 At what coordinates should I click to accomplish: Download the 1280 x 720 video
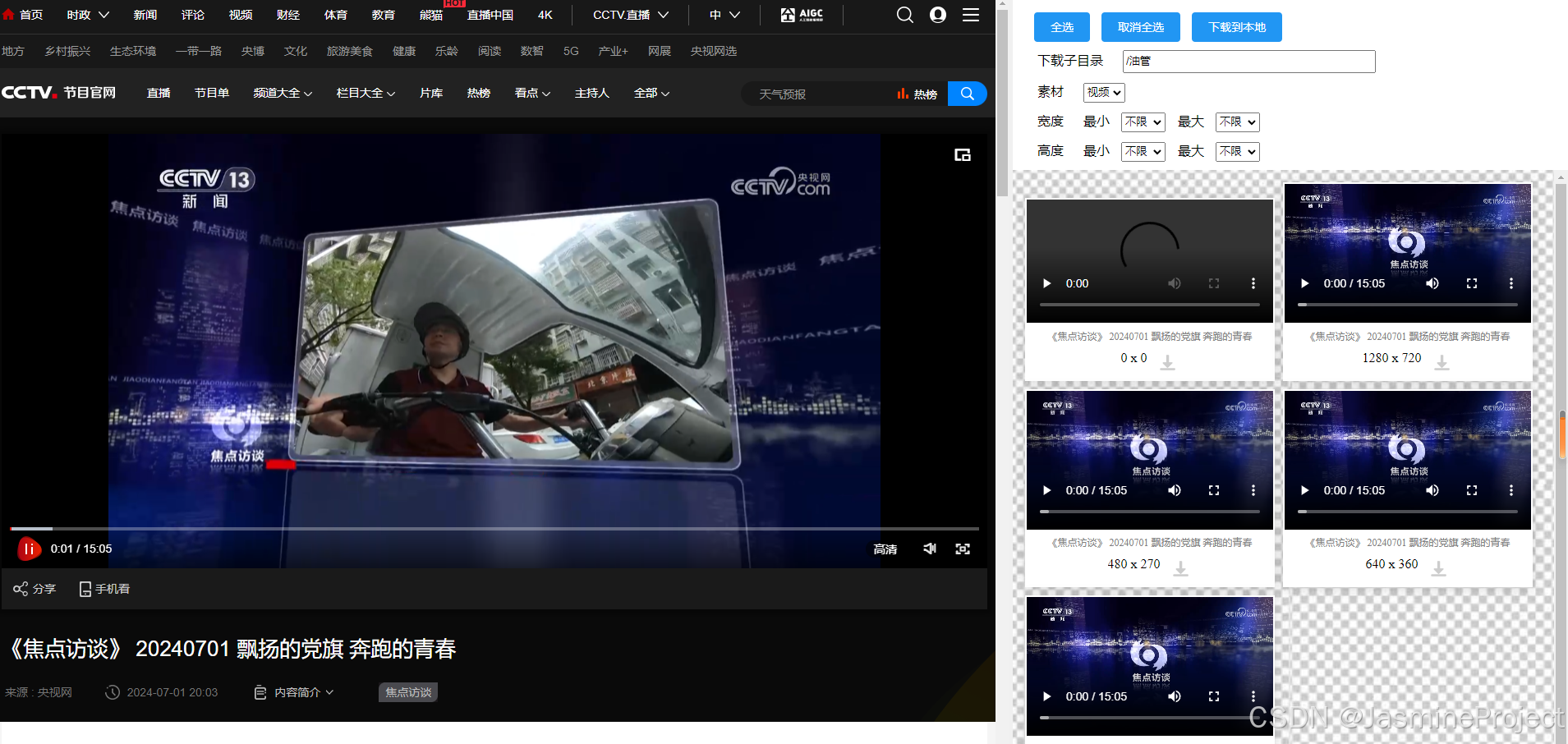(x=1442, y=362)
